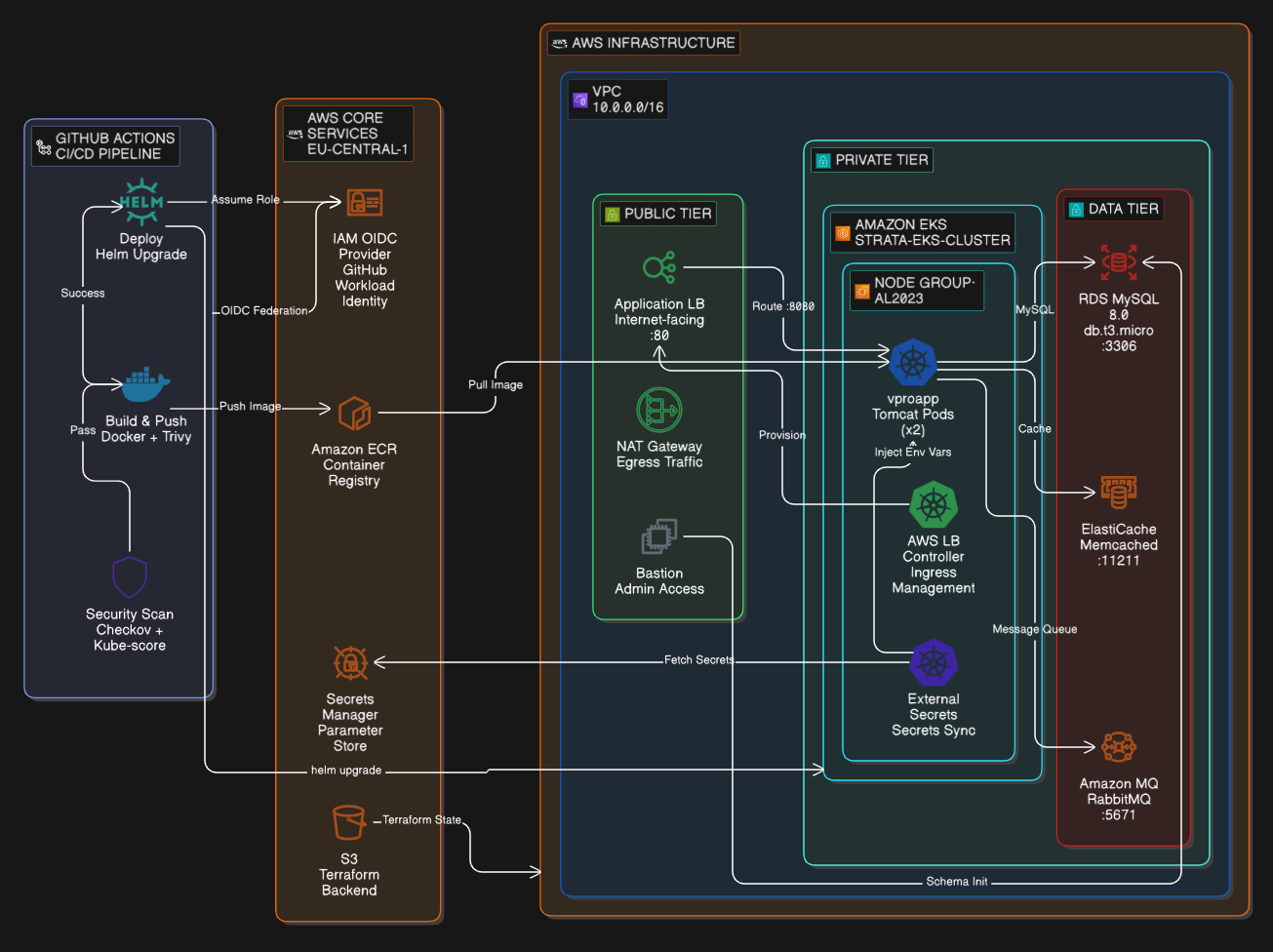
Task: Click the "Success" edge label
Action: click(83, 293)
